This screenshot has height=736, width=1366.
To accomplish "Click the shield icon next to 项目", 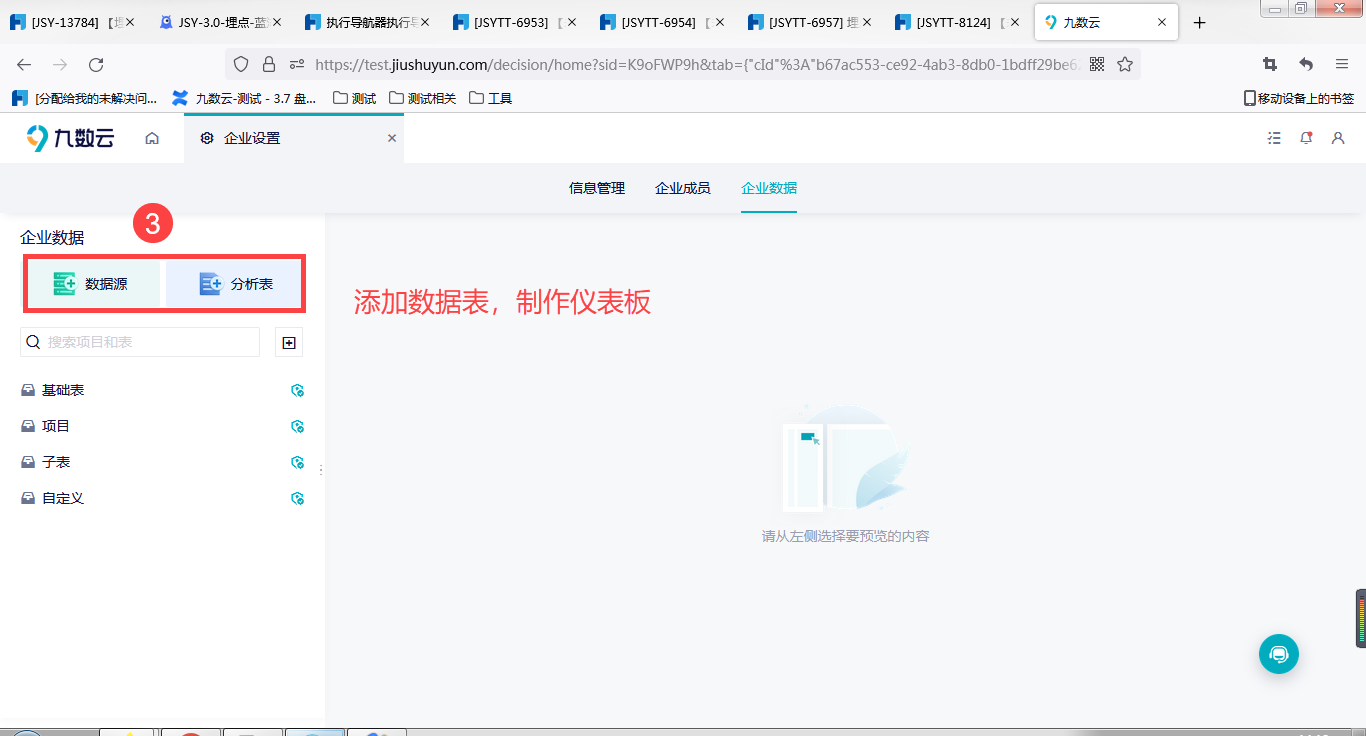I will click(297, 426).
